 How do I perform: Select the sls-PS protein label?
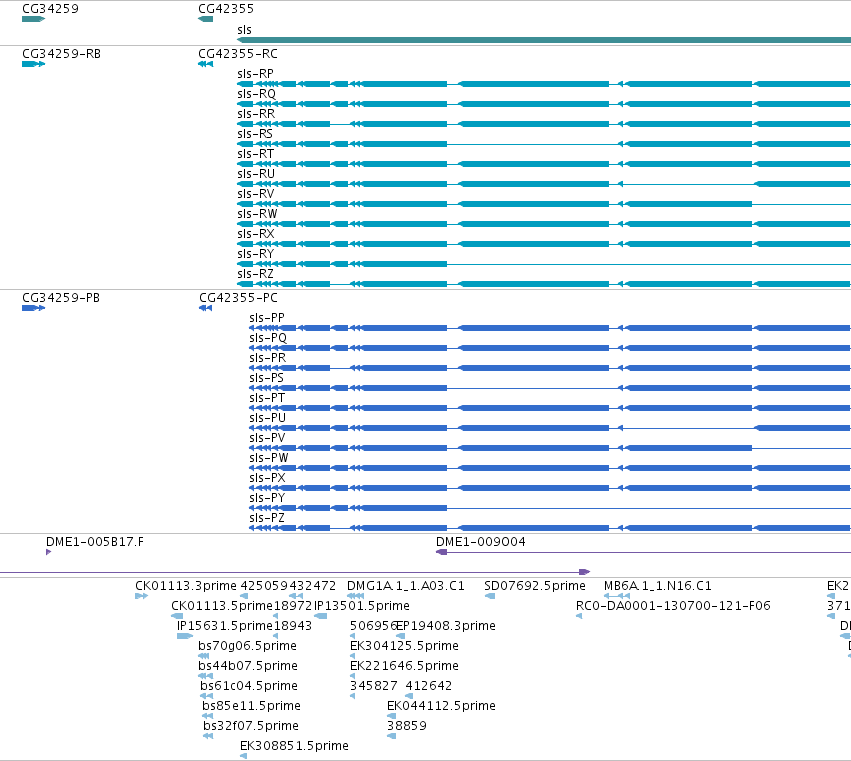tap(266, 378)
